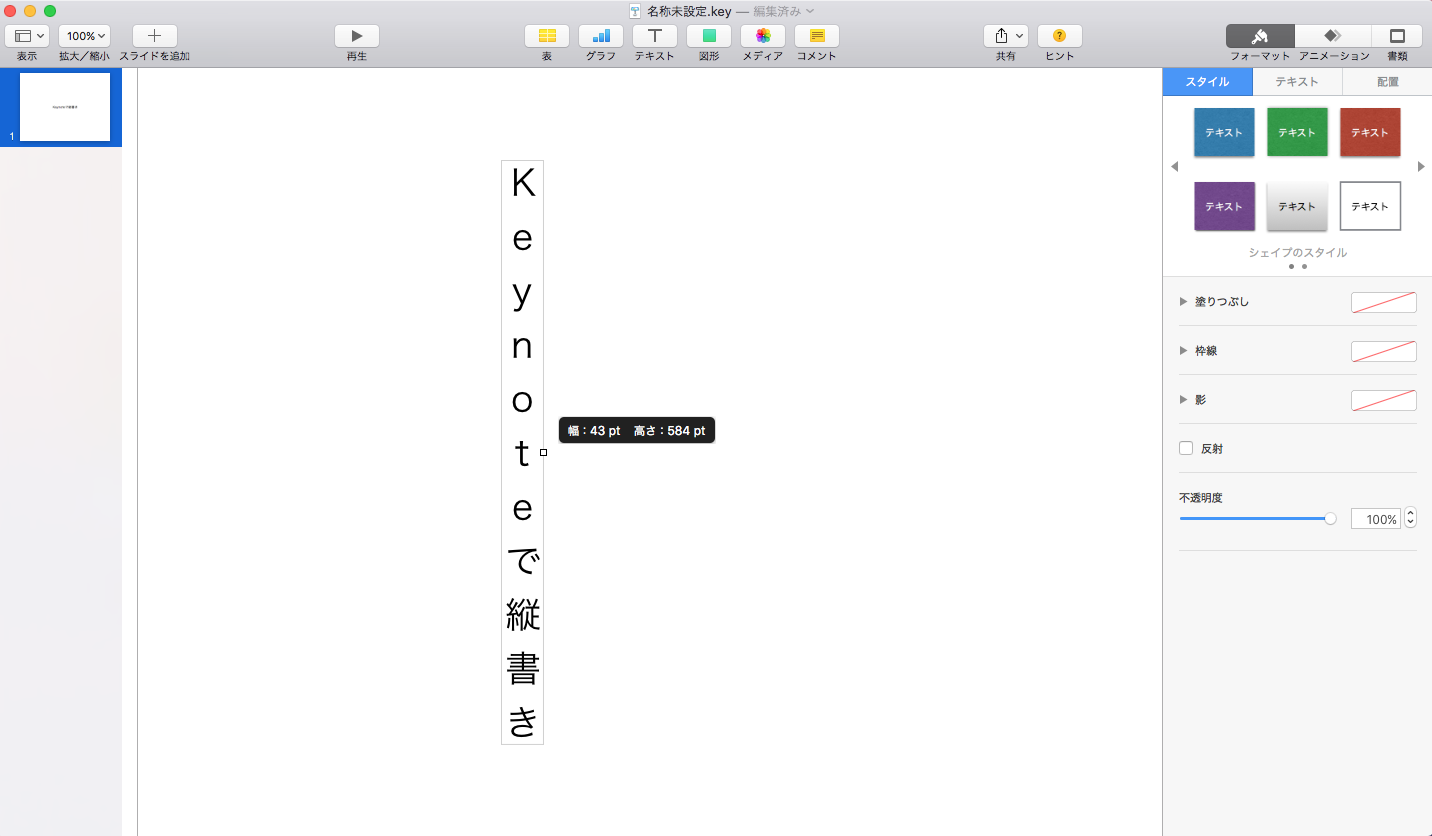Open the グラフ chart inserter
1432x836 pixels.
(600, 36)
